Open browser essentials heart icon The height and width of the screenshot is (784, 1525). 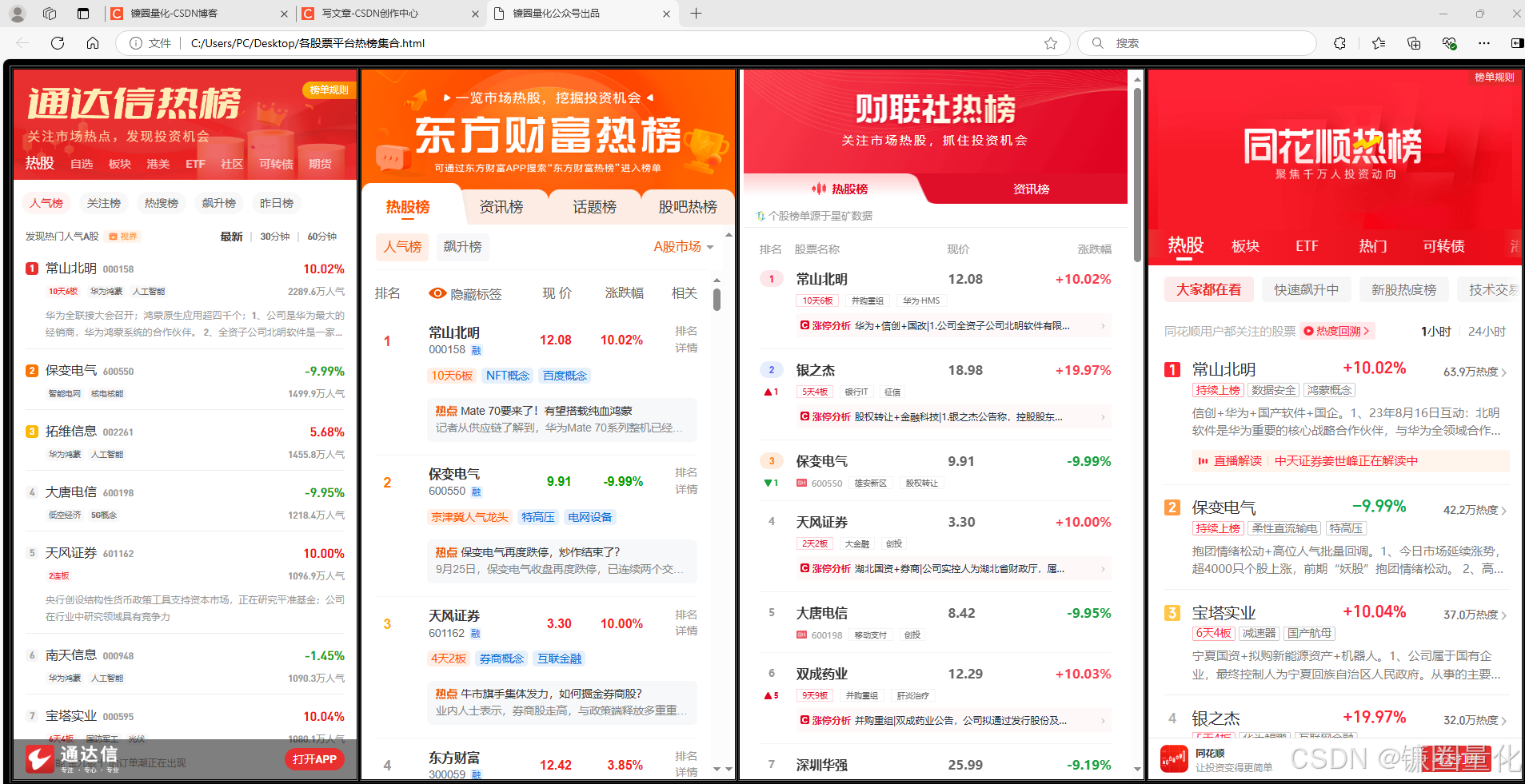[x=1449, y=43]
